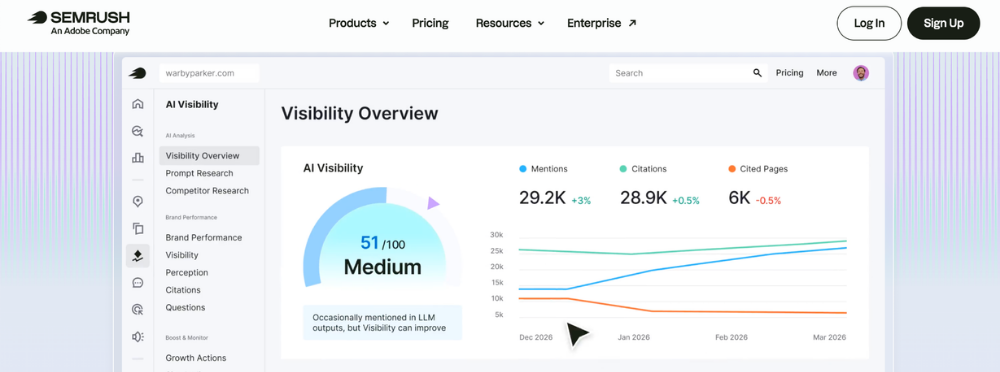Click the dashboard Search field
The width and height of the screenshot is (1000, 372).
point(689,73)
